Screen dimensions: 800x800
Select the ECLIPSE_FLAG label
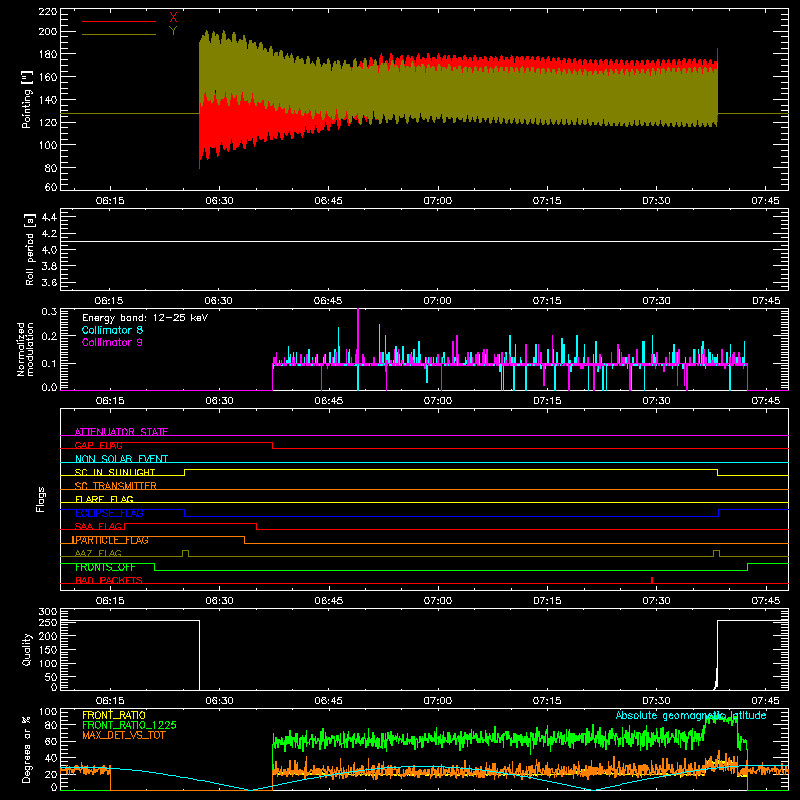coord(109,513)
